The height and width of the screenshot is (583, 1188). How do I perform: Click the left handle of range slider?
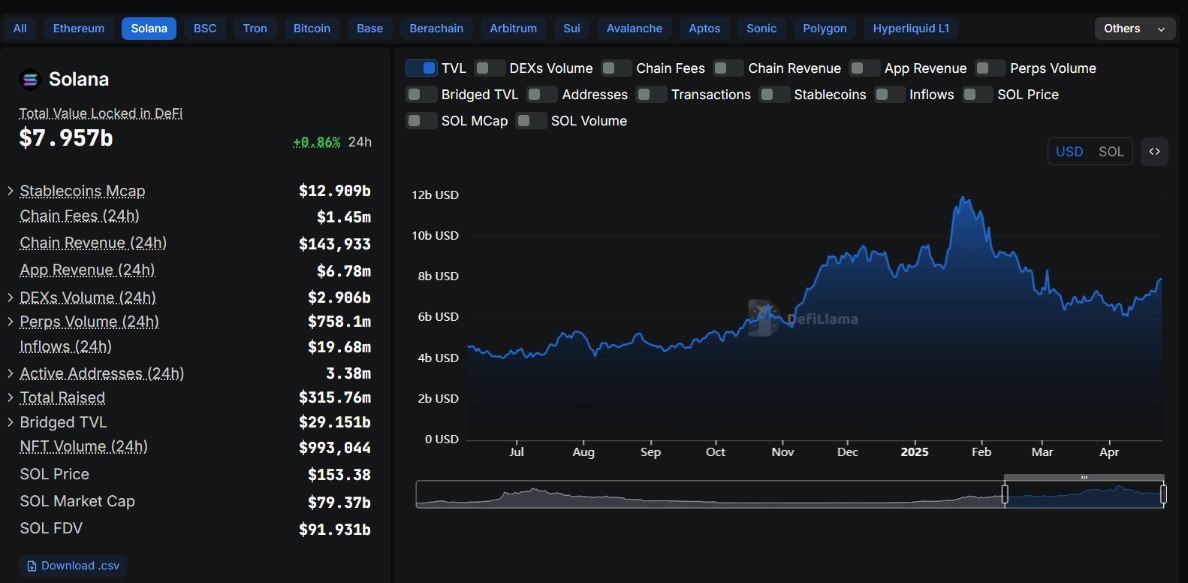click(1005, 494)
